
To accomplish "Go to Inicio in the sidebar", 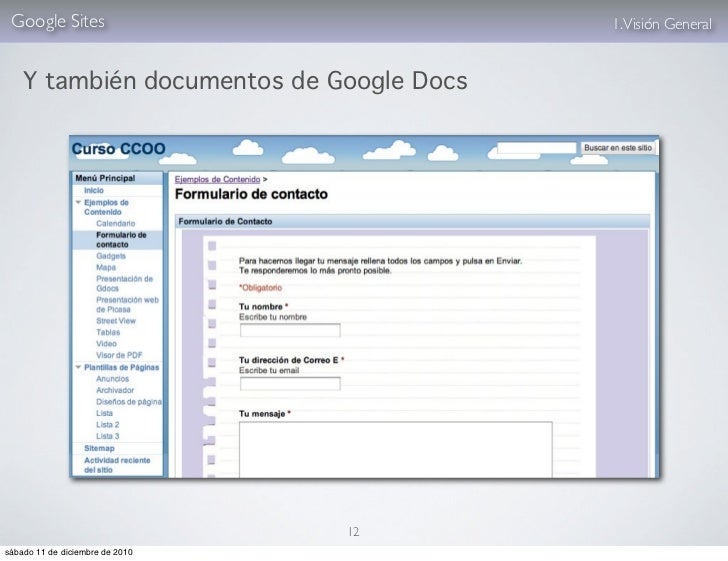I will (94, 190).
